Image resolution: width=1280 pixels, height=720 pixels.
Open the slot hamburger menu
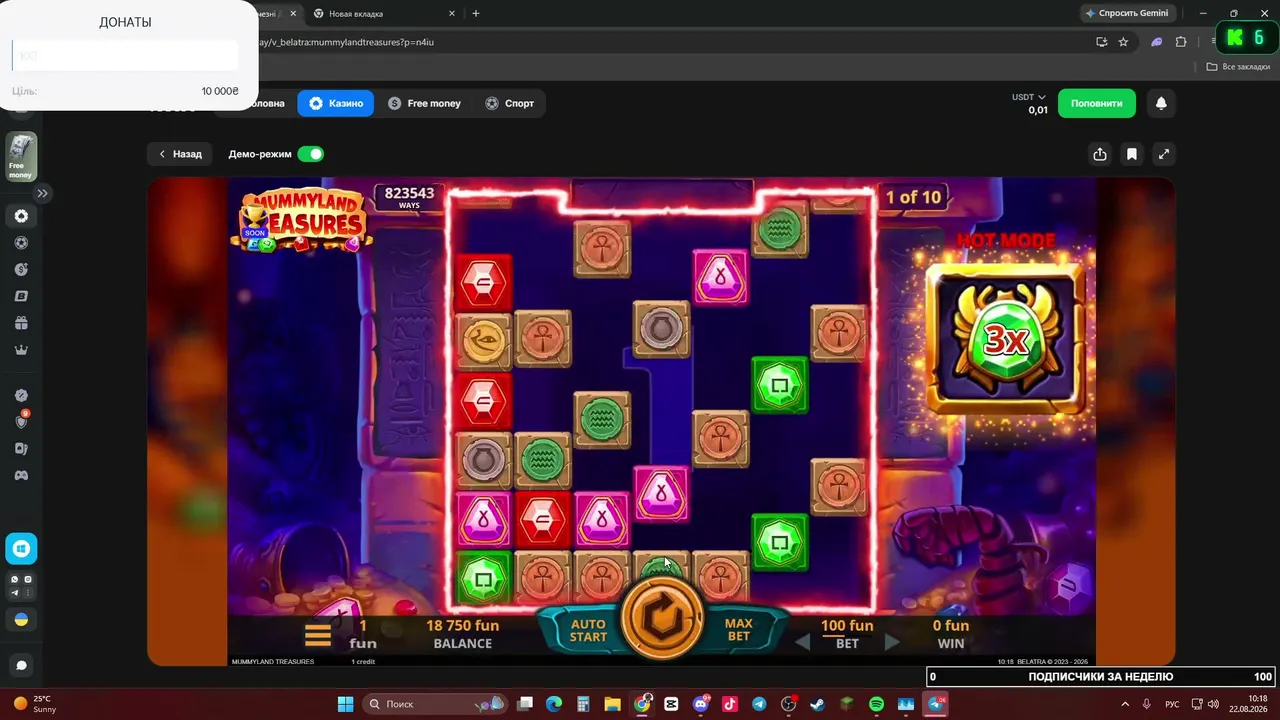click(318, 635)
